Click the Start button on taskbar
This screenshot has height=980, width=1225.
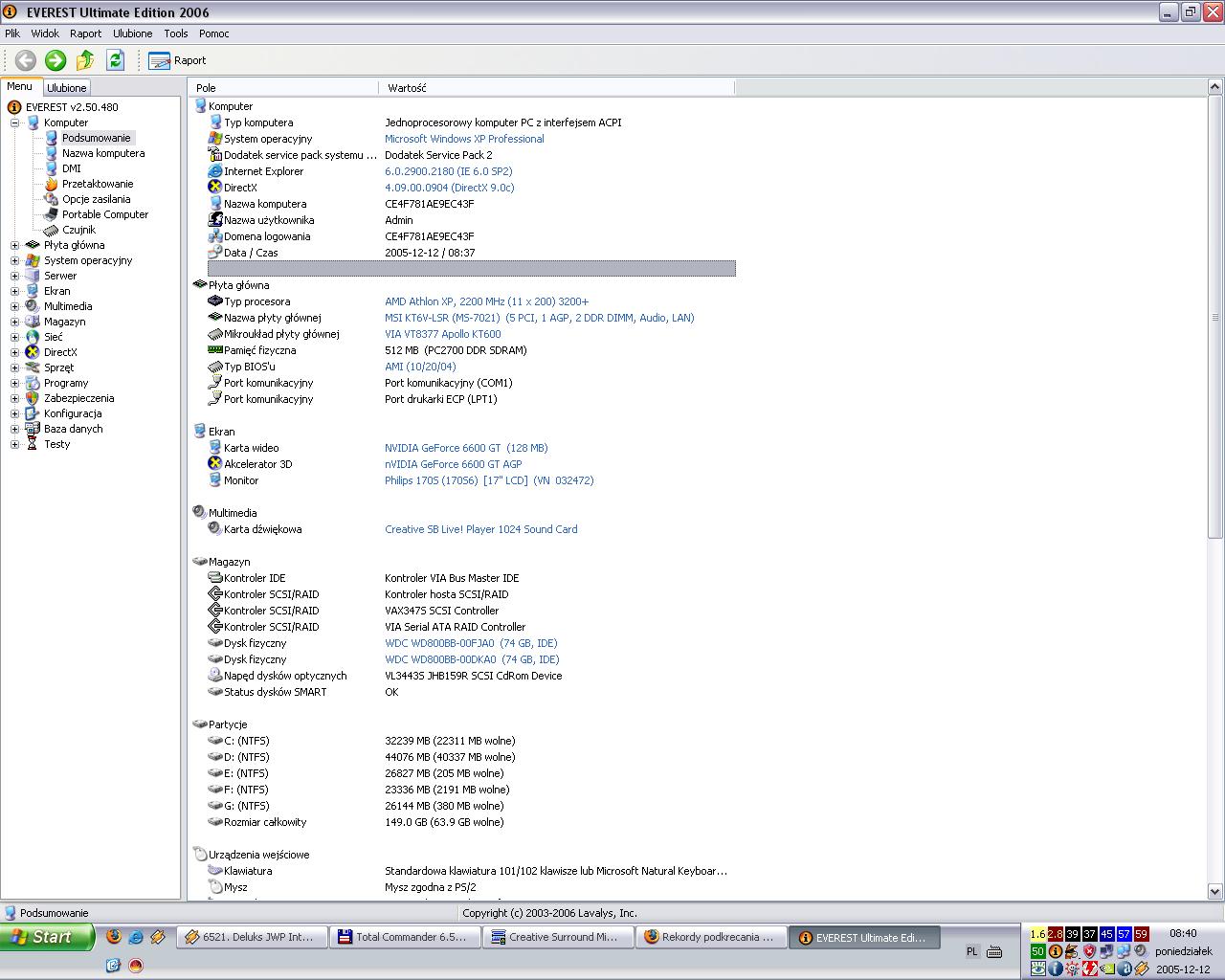pos(48,937)
